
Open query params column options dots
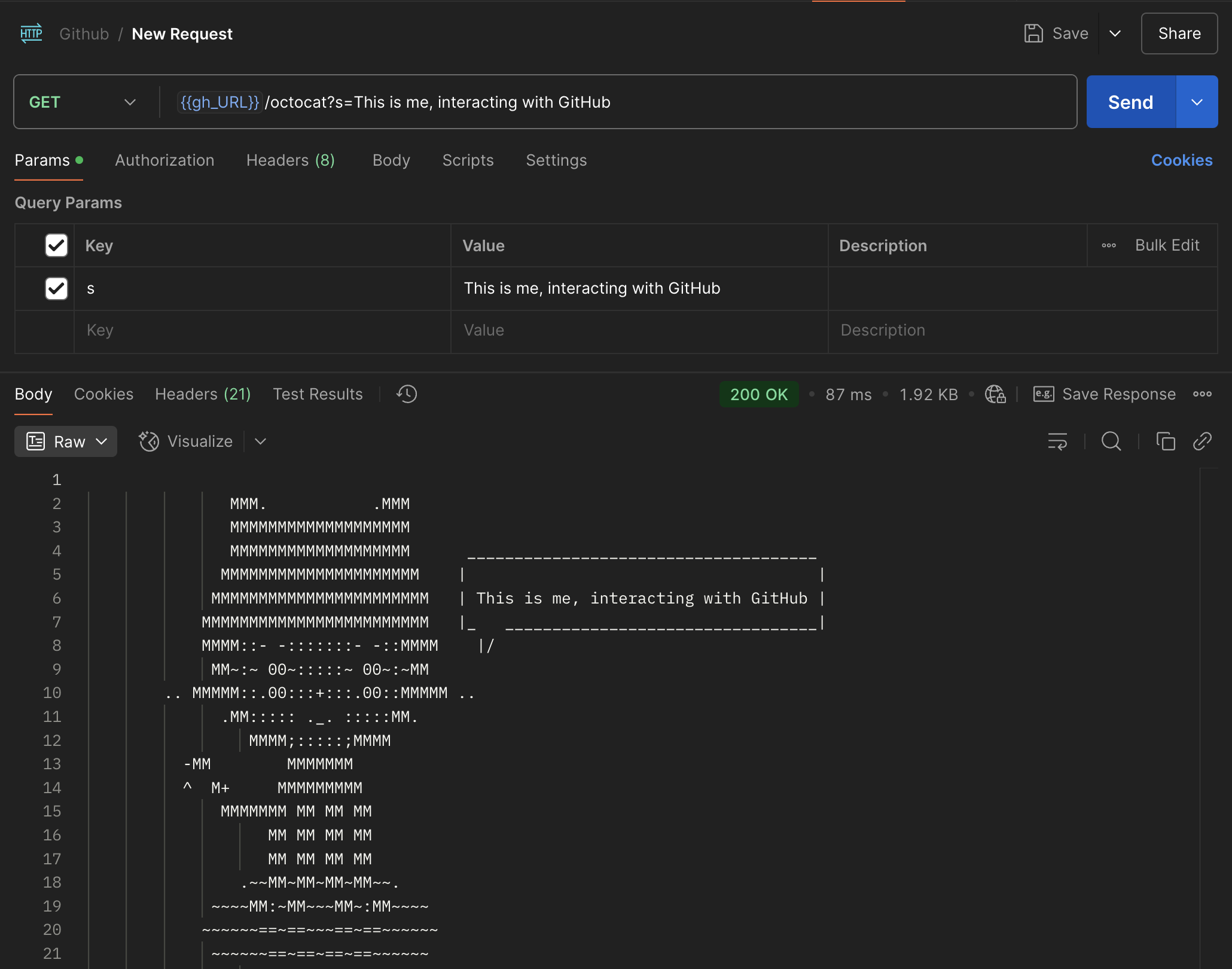click(x=1109, y=246)
